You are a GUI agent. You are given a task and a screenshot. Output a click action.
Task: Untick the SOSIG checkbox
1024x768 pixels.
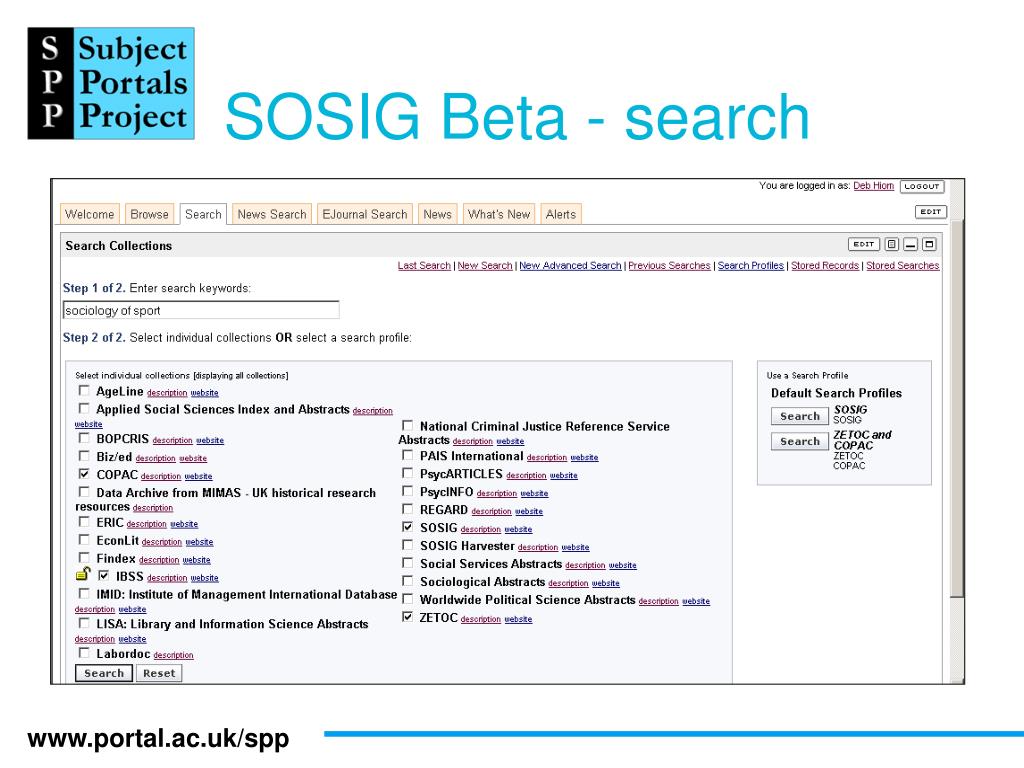pyautogui.click(x=408, y=526)
